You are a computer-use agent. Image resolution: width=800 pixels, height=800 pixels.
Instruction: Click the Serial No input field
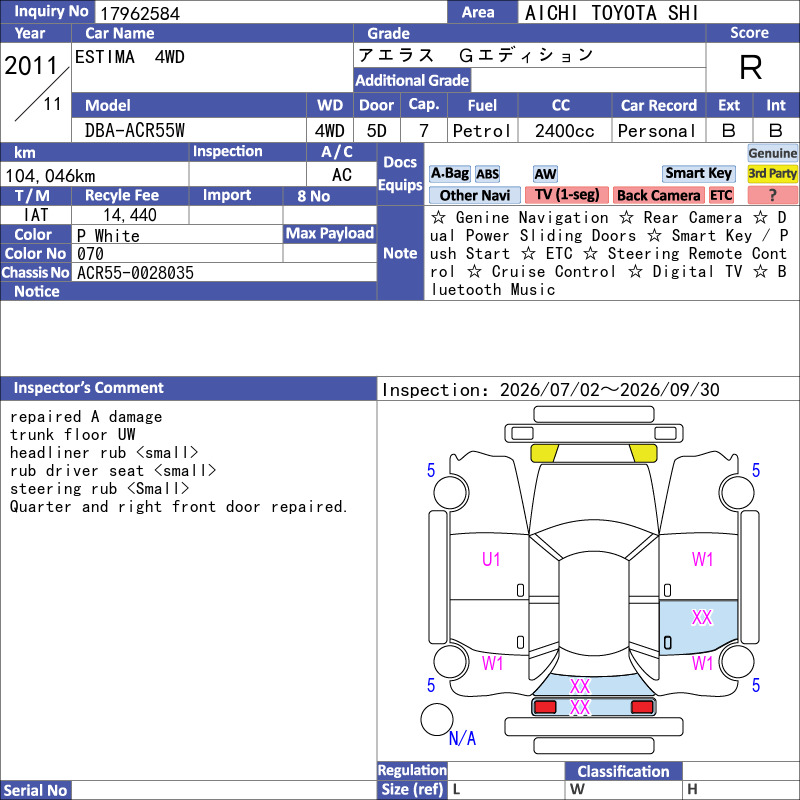pyautogui.click(x=223, y=790)
